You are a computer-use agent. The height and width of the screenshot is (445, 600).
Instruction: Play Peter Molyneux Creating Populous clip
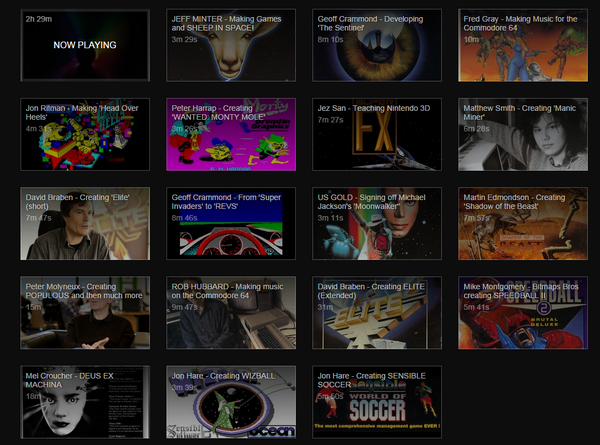pos(85,313)
